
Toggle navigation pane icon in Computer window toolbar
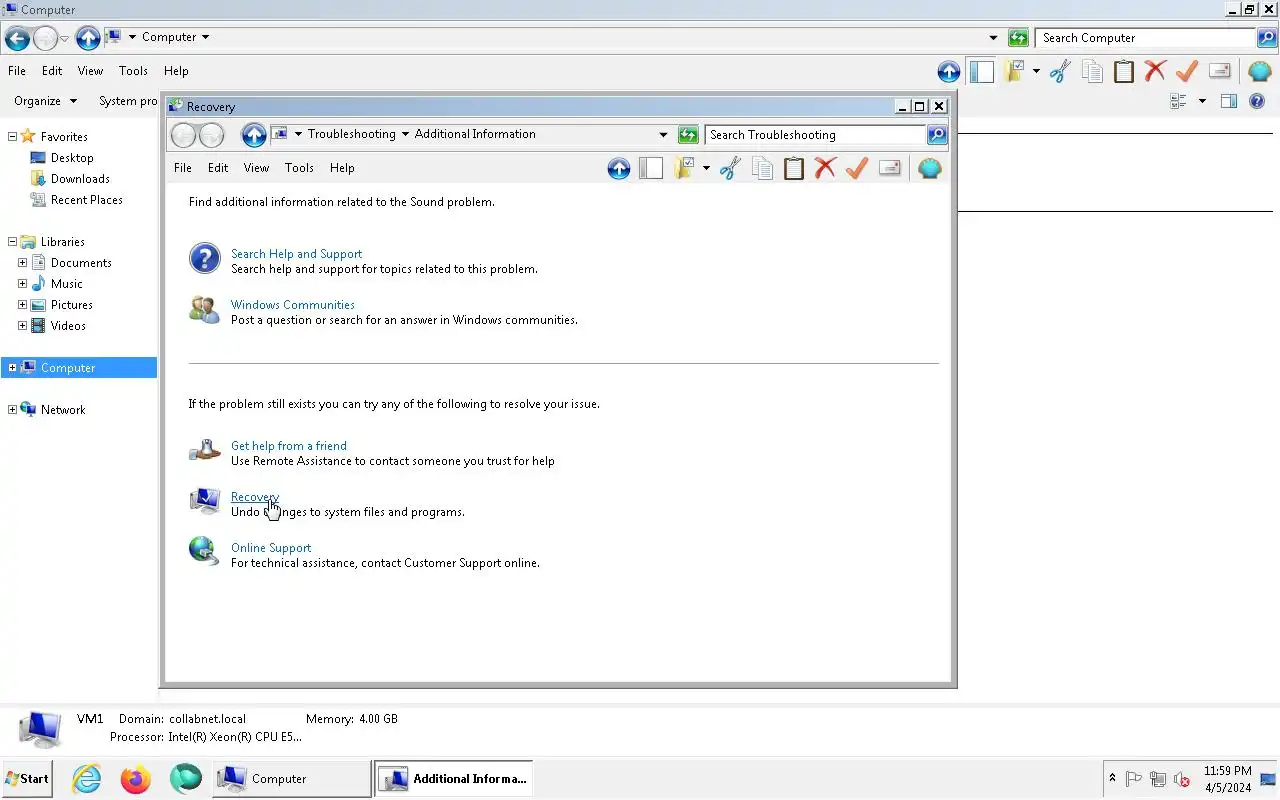(982, 71)
